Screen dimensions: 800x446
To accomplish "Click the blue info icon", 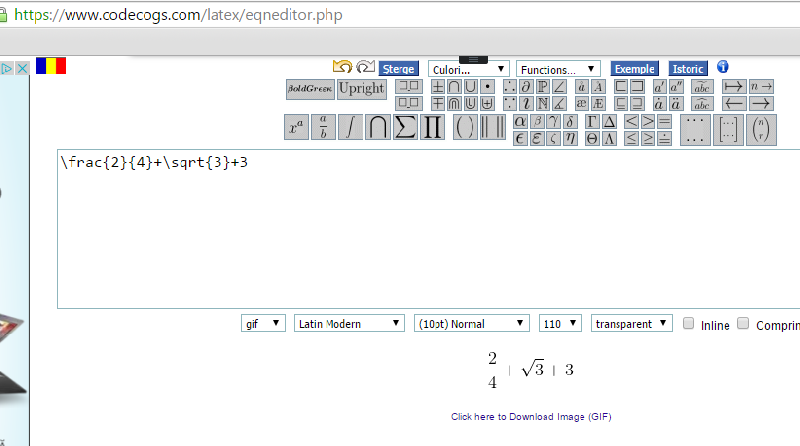I will (x=723, y=67).
